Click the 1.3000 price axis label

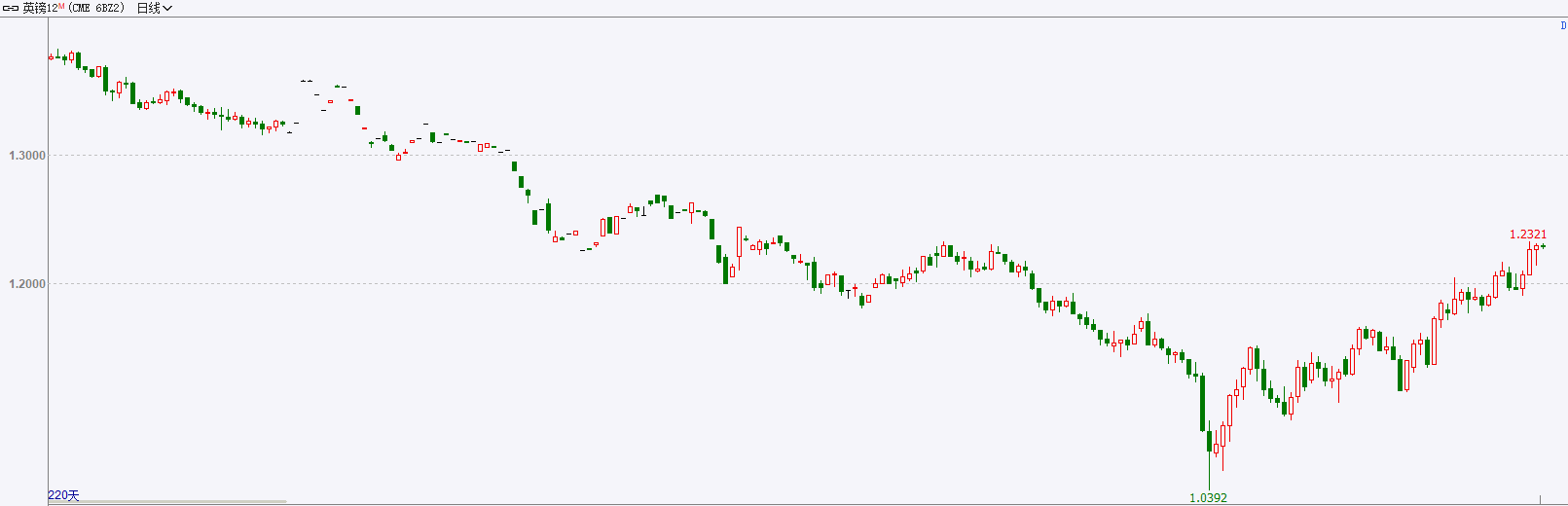click(x=27, y=156)
